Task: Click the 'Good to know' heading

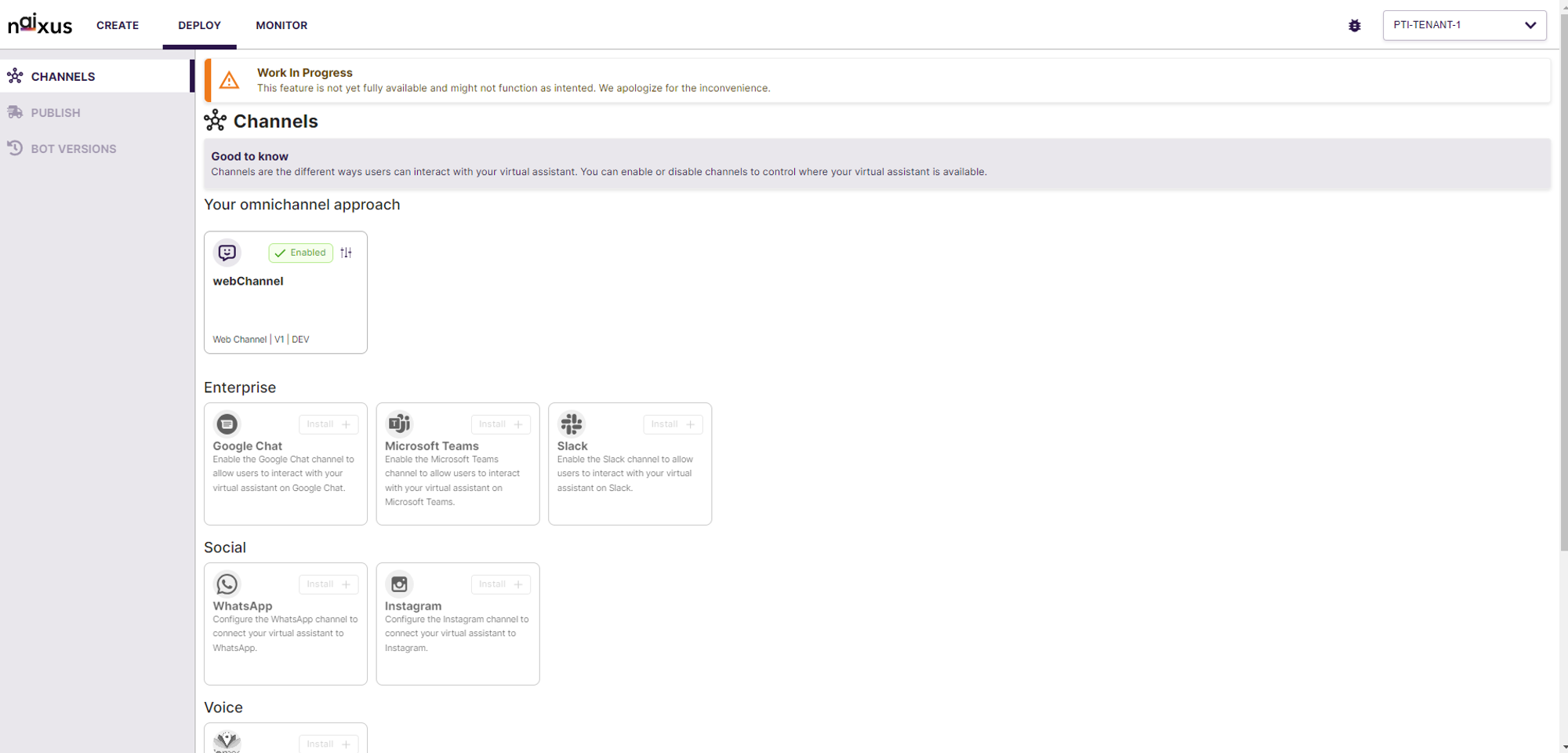Action: pyautogui.click(x=249, y=156)
